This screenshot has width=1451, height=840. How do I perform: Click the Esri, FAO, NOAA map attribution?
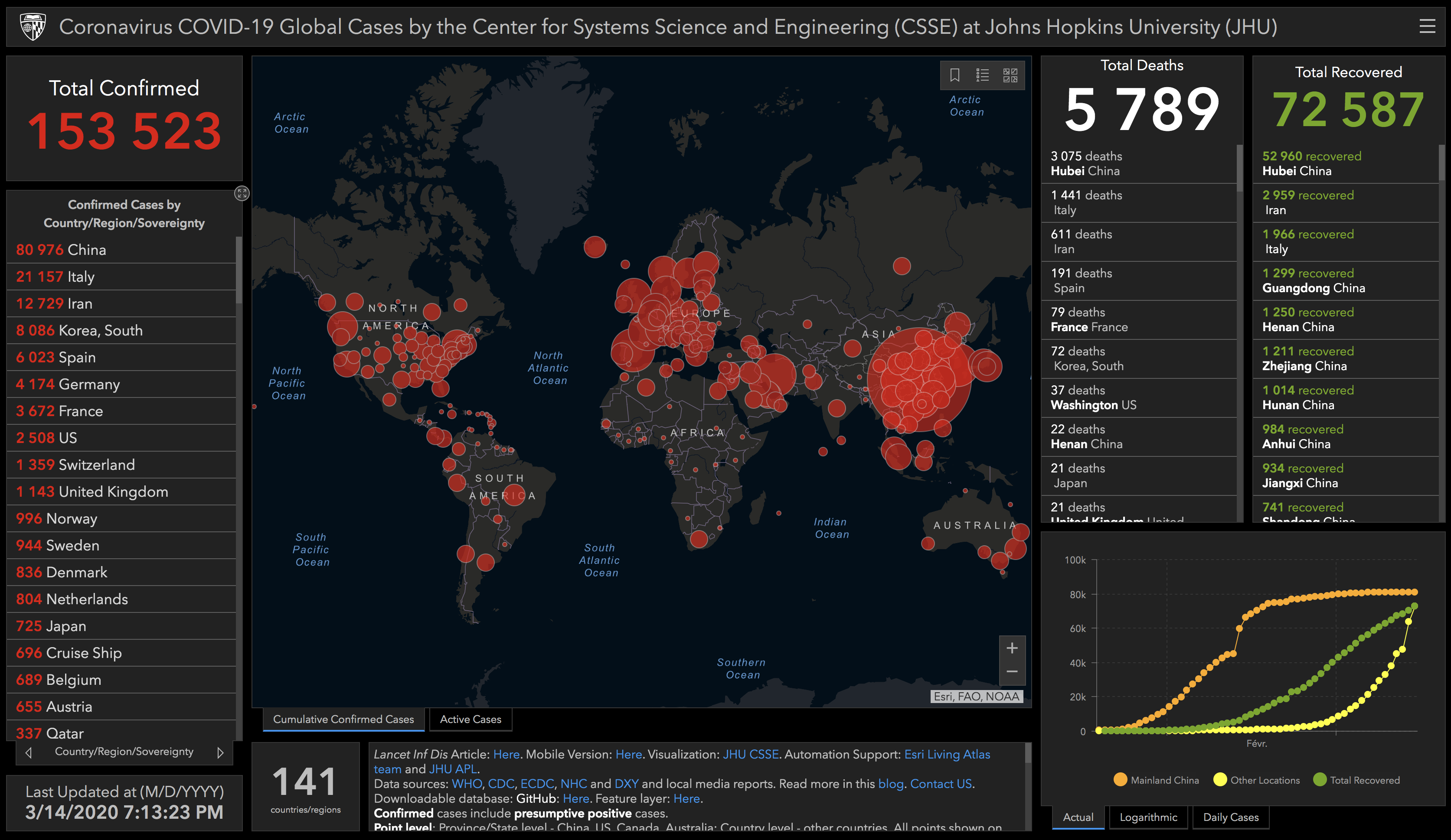[x=977, y=697]
